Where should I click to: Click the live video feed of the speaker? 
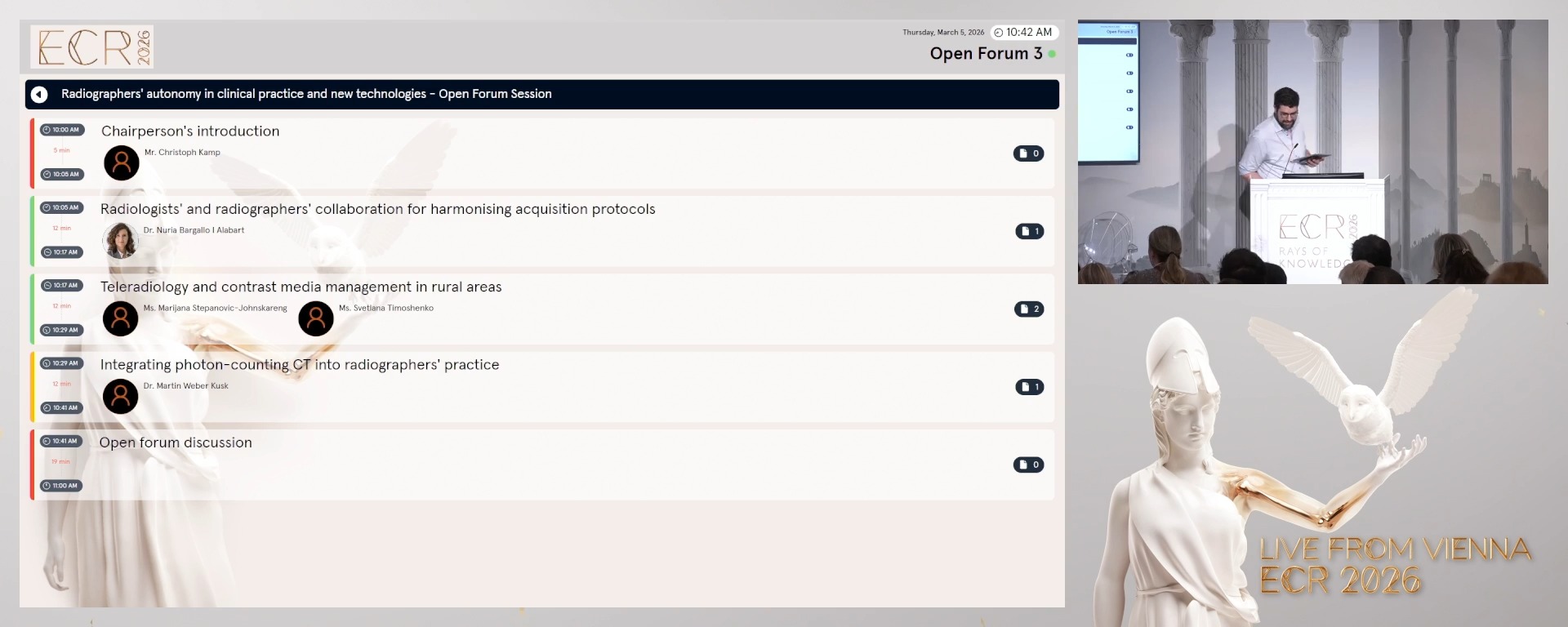[x=1312, y=152]
